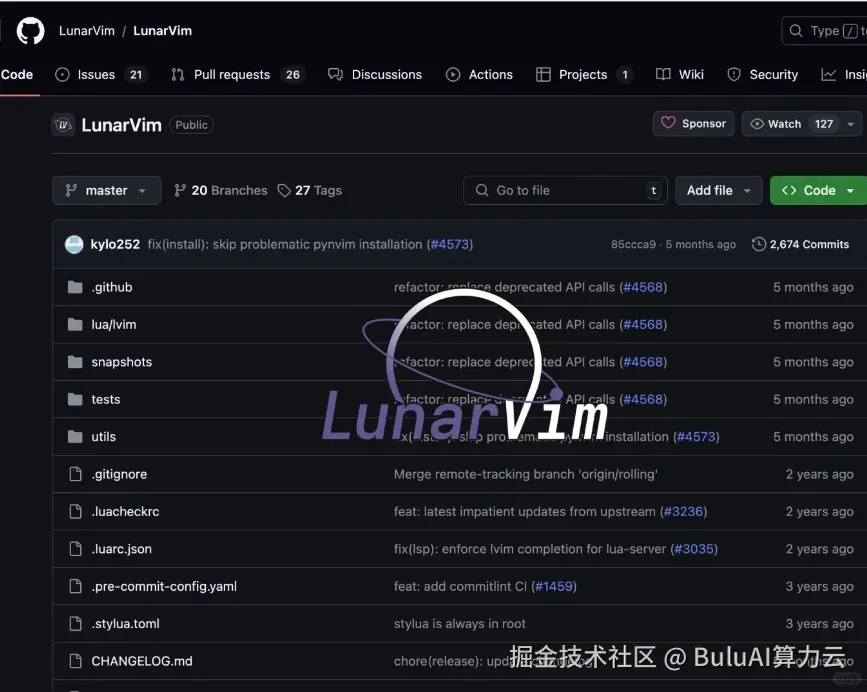867x692 pixels.
Task: Focus the Type to search box
Action: pos(824,31)
